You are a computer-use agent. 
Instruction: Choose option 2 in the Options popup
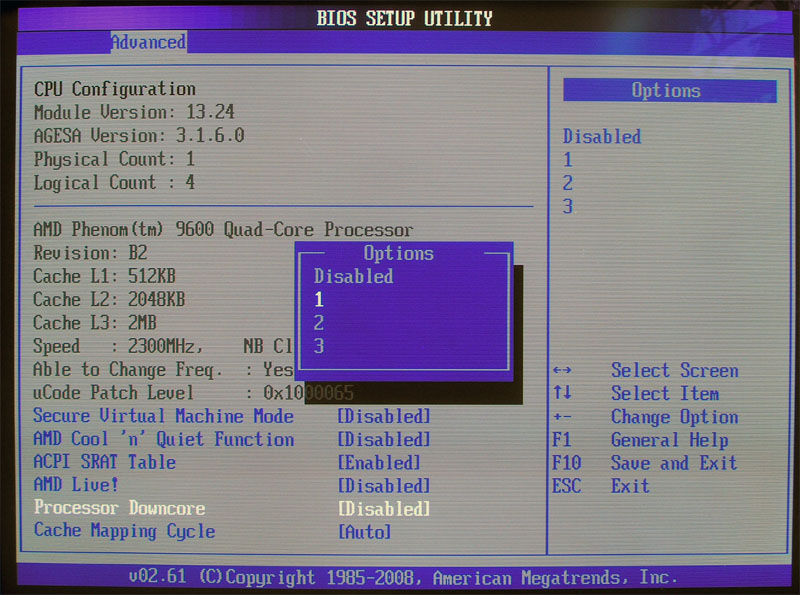click(x=319, y=323)
